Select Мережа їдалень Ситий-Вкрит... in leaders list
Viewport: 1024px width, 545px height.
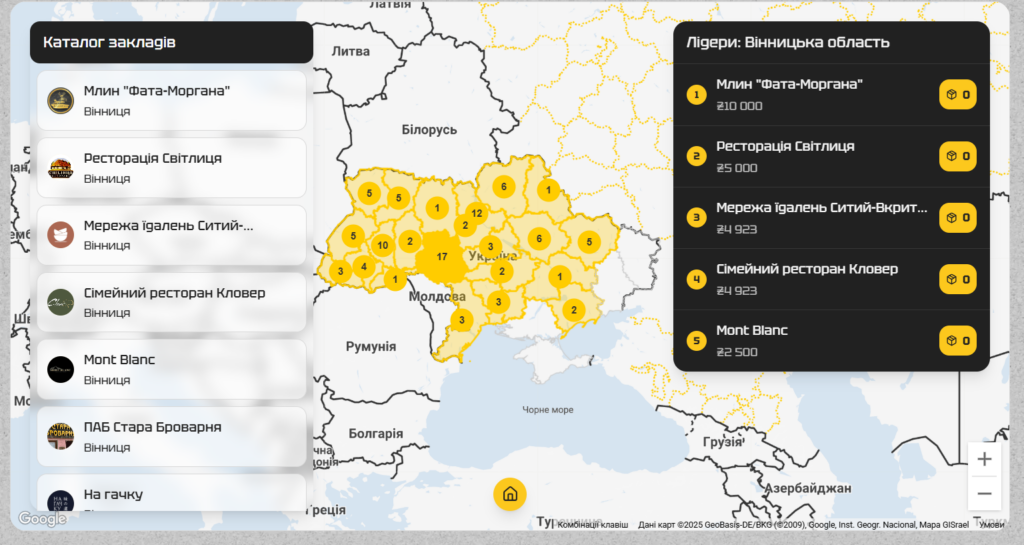pos(820,218)
